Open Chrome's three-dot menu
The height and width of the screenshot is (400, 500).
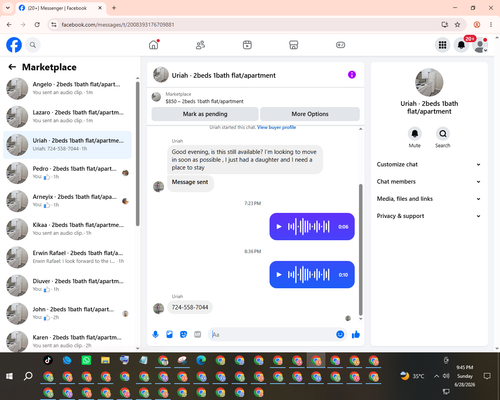click(491, 25)
